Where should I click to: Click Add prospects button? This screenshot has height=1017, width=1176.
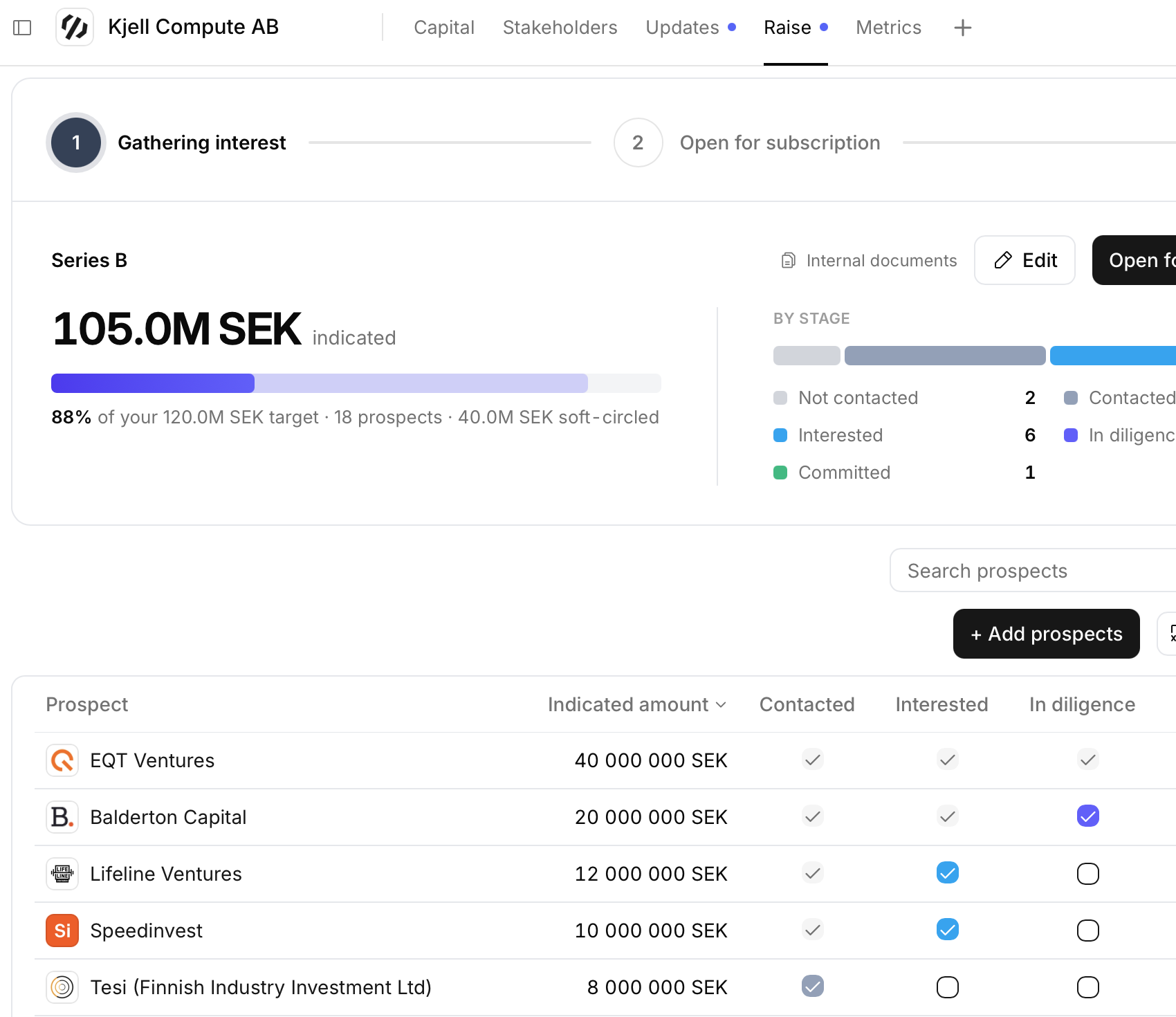(1046, 634)
